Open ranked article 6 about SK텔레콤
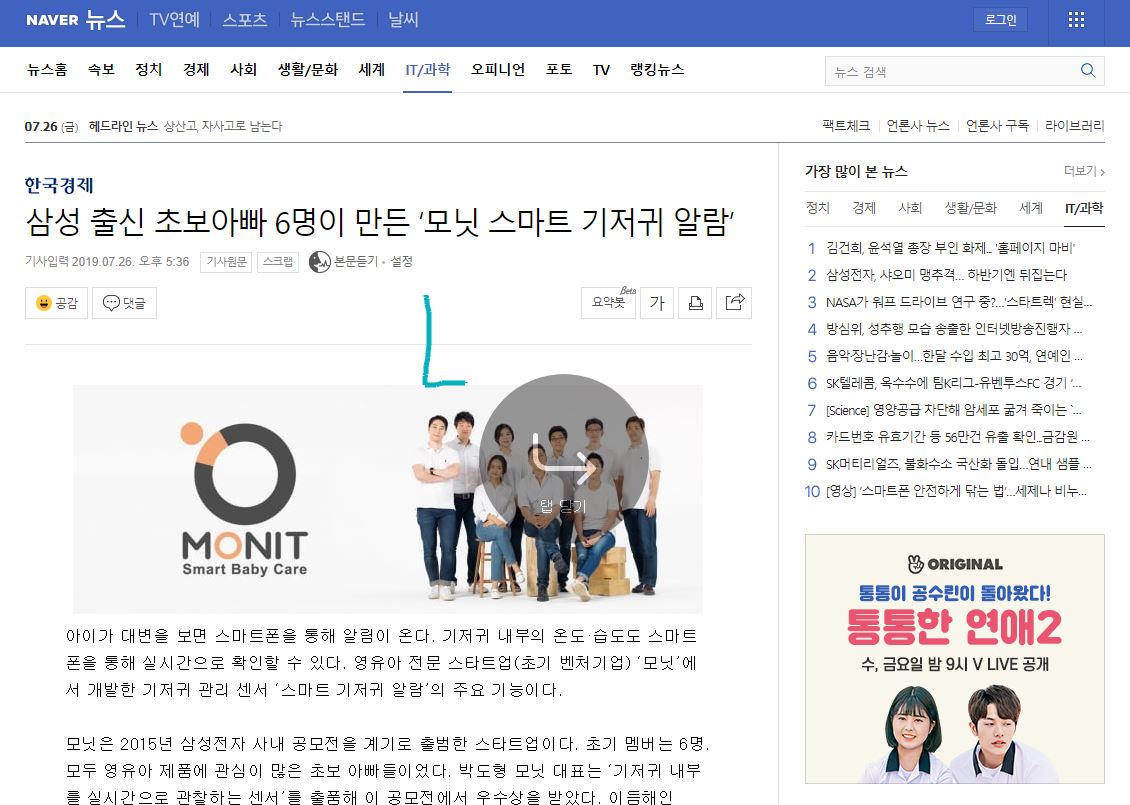The image size is (1130, 805). [953, 383]
